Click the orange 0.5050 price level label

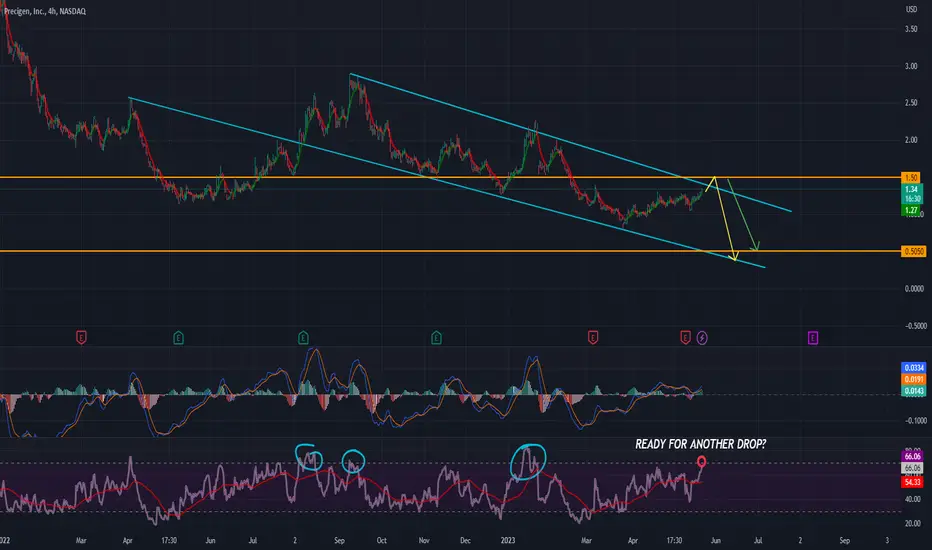[914, 251]
